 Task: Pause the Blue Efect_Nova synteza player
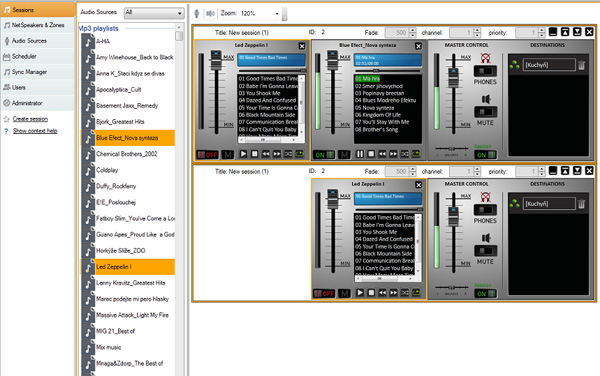(360, 154)
